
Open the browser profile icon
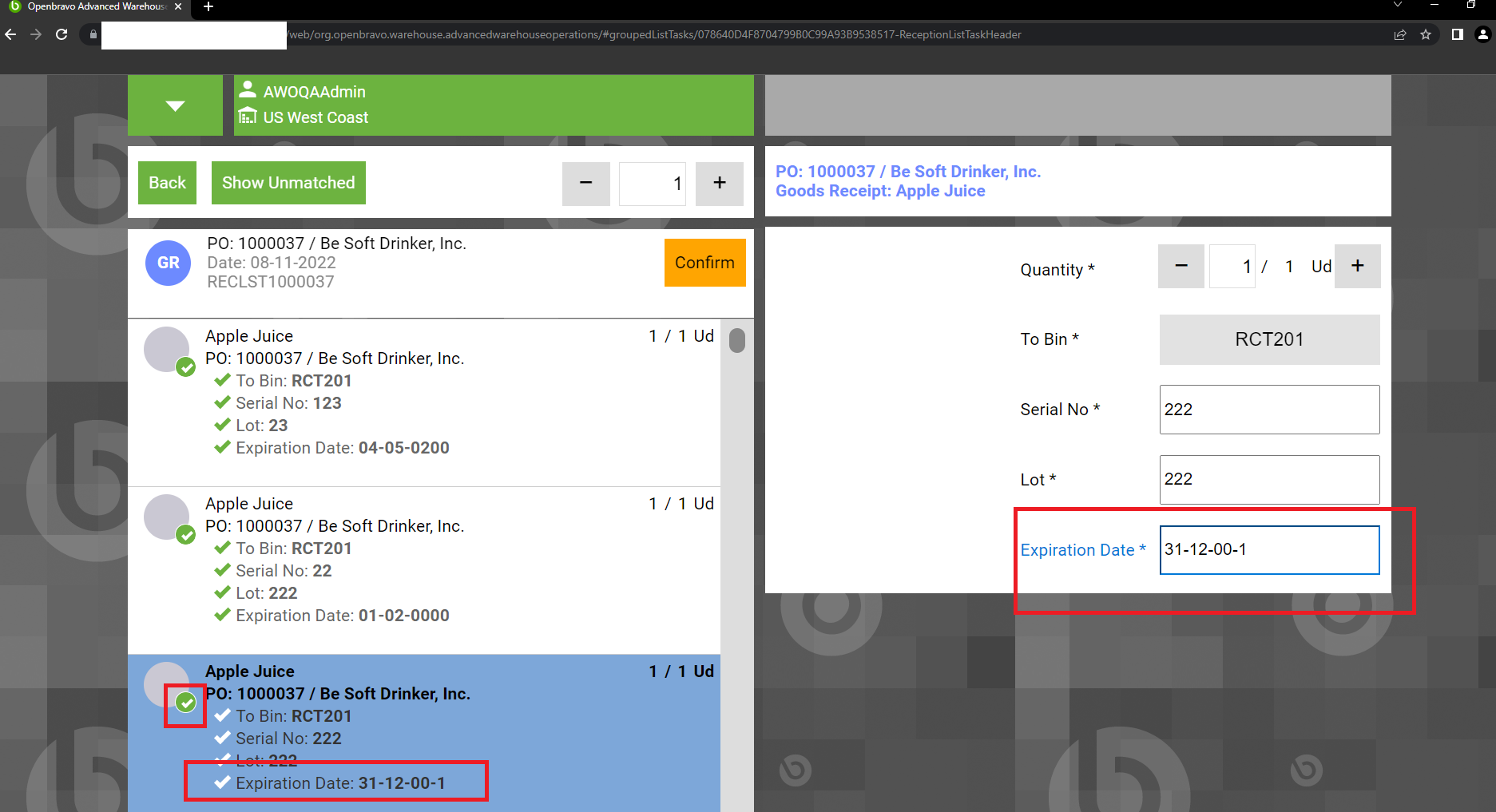coord(1483,34)
